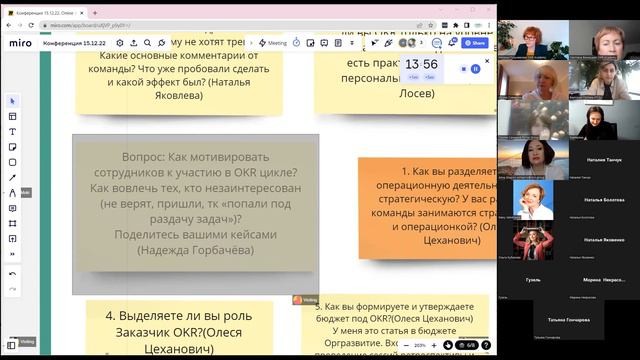Go to the Miro home logo
Image resolution: width=640 pixels, height=360 pixels.
coord(20,43)
